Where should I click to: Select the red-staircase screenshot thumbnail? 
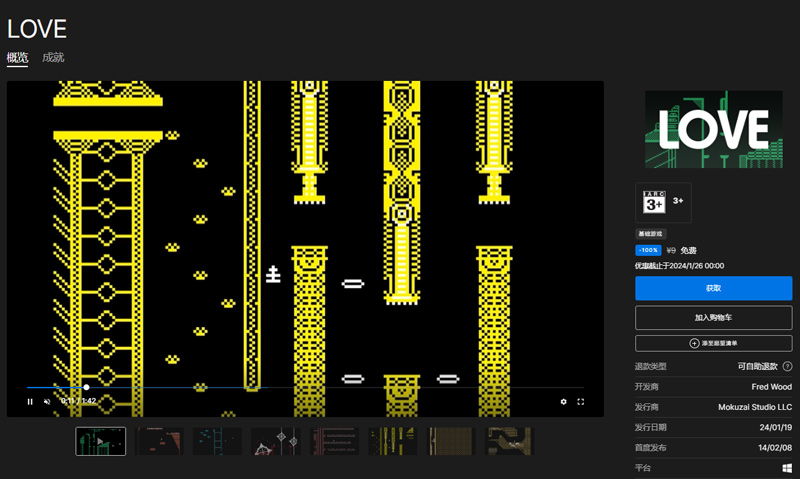pyautogui.click(x=159, y=441)
